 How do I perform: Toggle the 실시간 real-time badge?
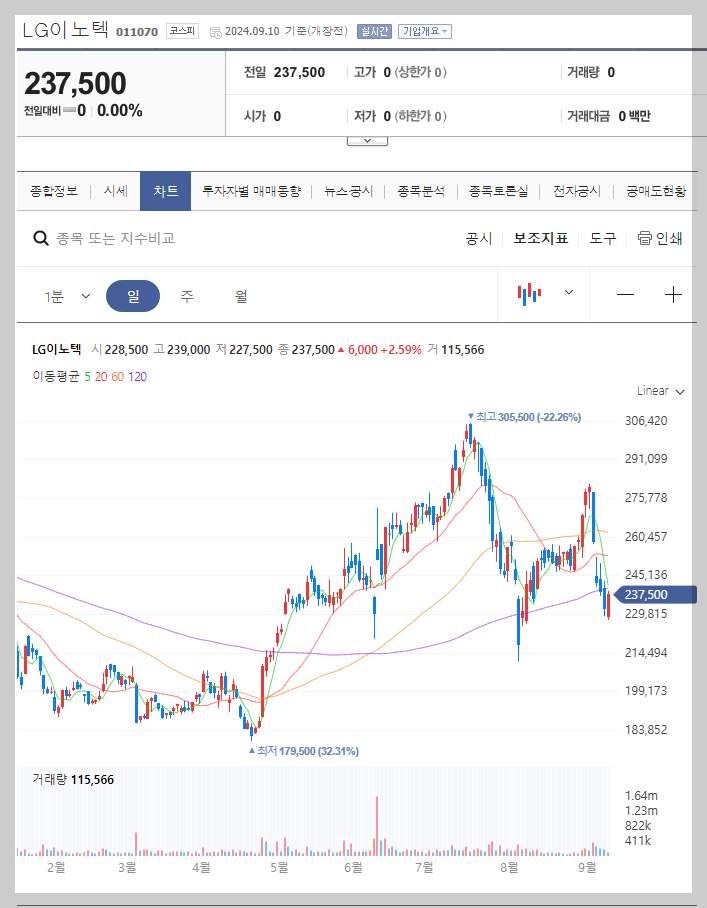click(375, 31)
